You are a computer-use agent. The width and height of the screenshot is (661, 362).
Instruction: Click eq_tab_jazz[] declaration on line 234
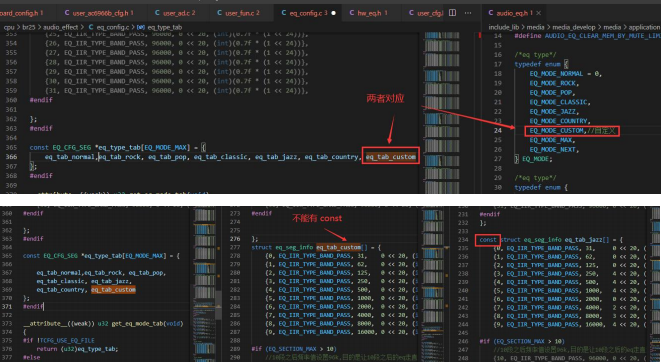click(x=587, y=240)
